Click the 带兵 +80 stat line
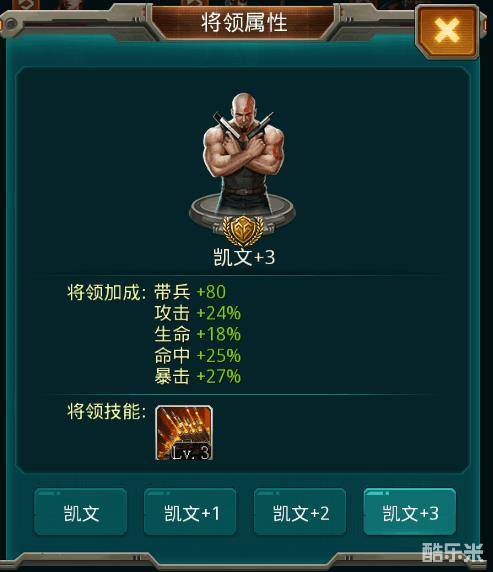This screenshot has width=493, height=572. click(190, 292)
